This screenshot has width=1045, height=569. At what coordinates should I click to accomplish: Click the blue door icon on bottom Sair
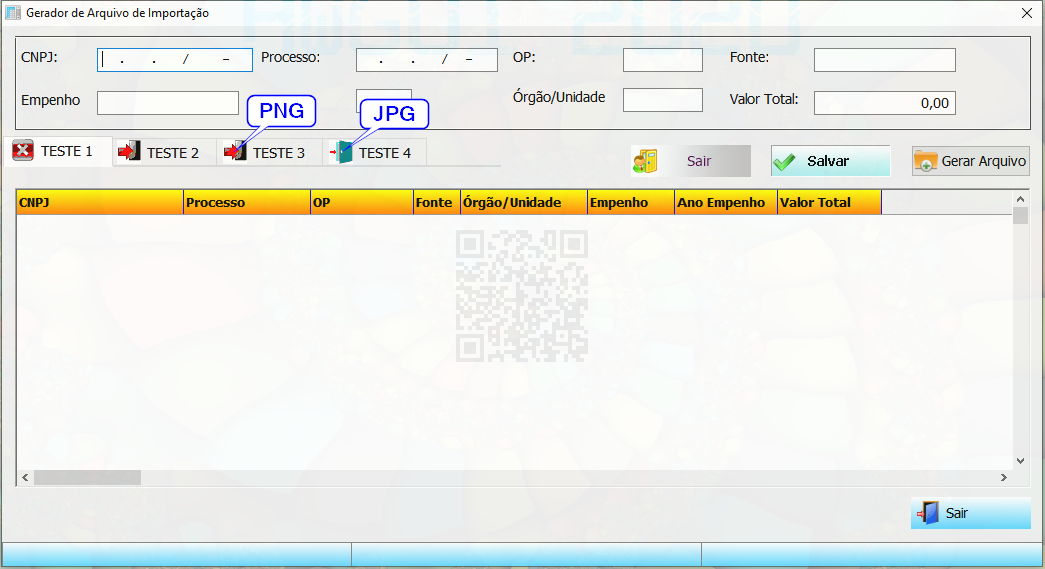coord(928,513)
